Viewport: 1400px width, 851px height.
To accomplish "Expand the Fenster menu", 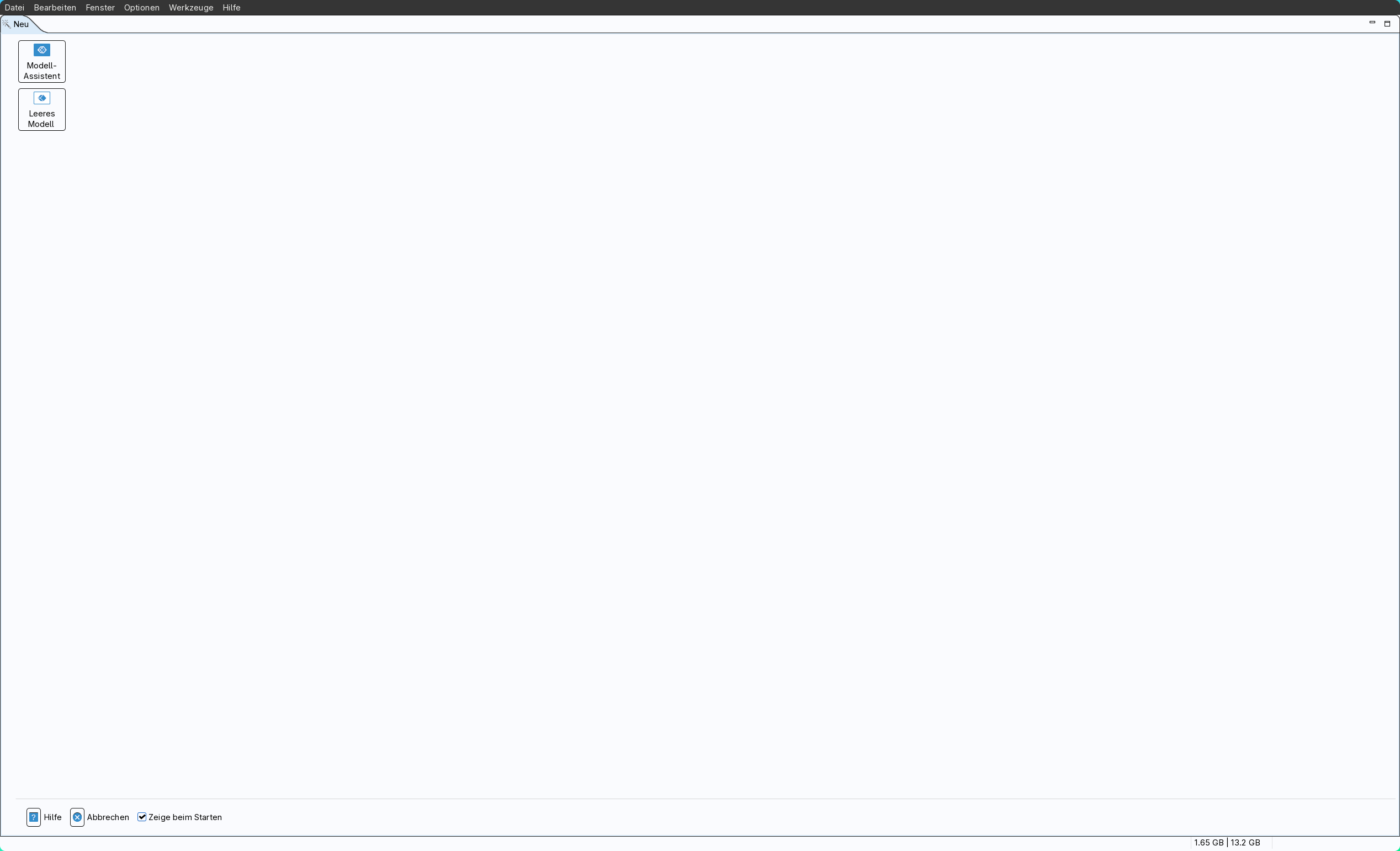I will coord(100,7).
